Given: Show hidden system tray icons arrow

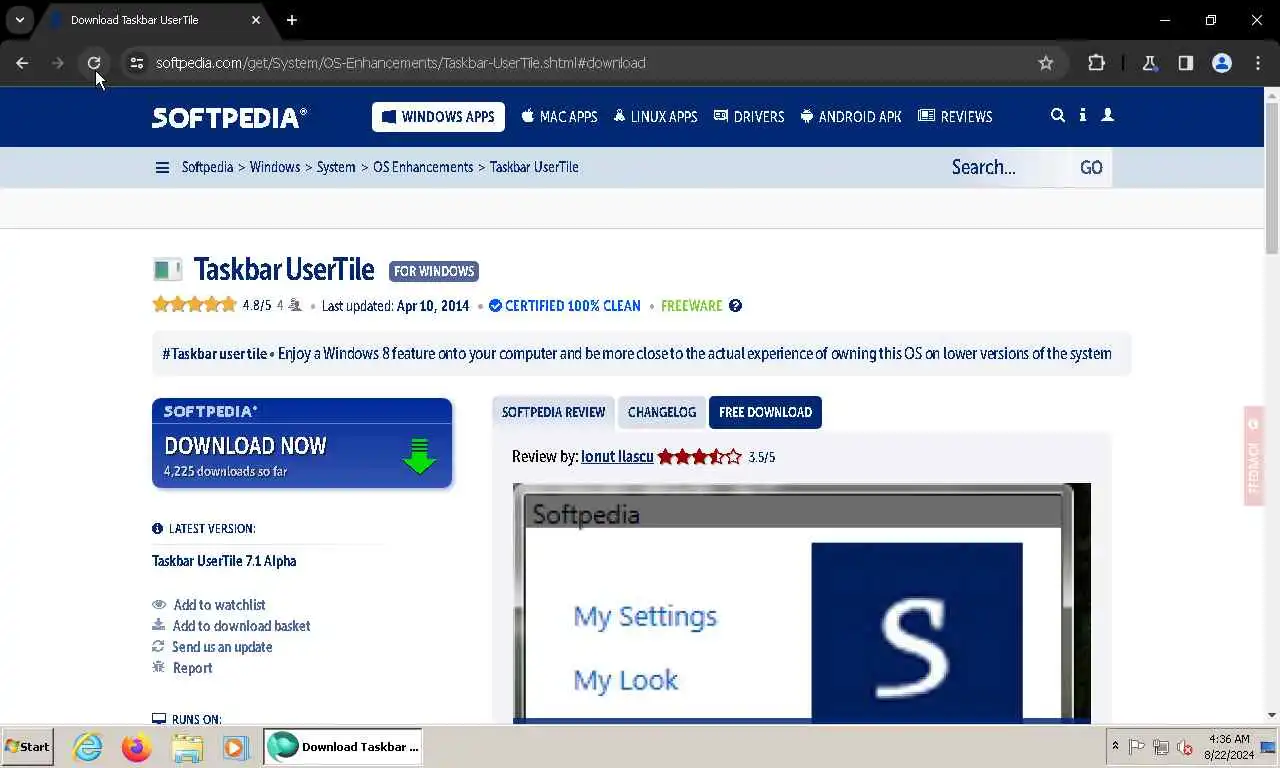Looking at the screenshot, I should pyautogui.click(x=1115, y=747).
